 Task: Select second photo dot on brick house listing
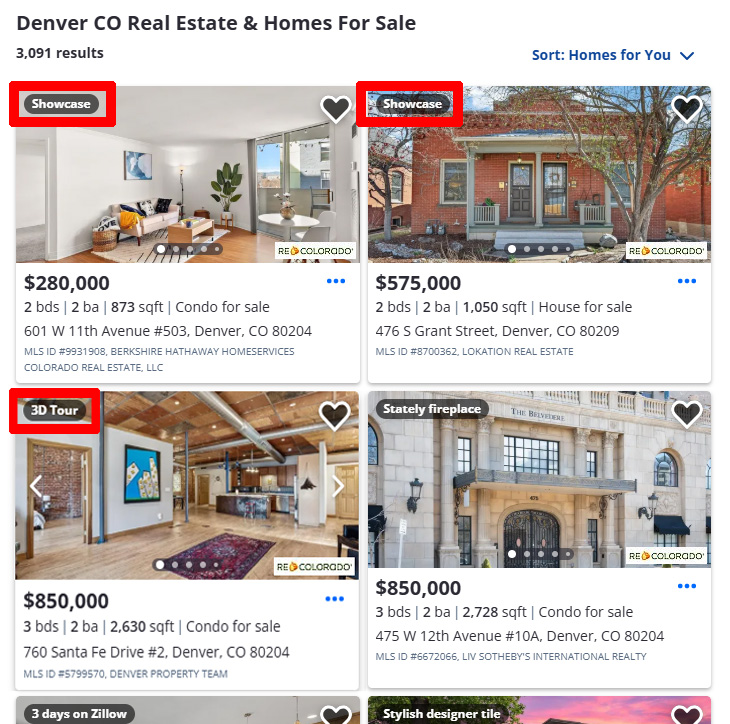click(527, 249)
